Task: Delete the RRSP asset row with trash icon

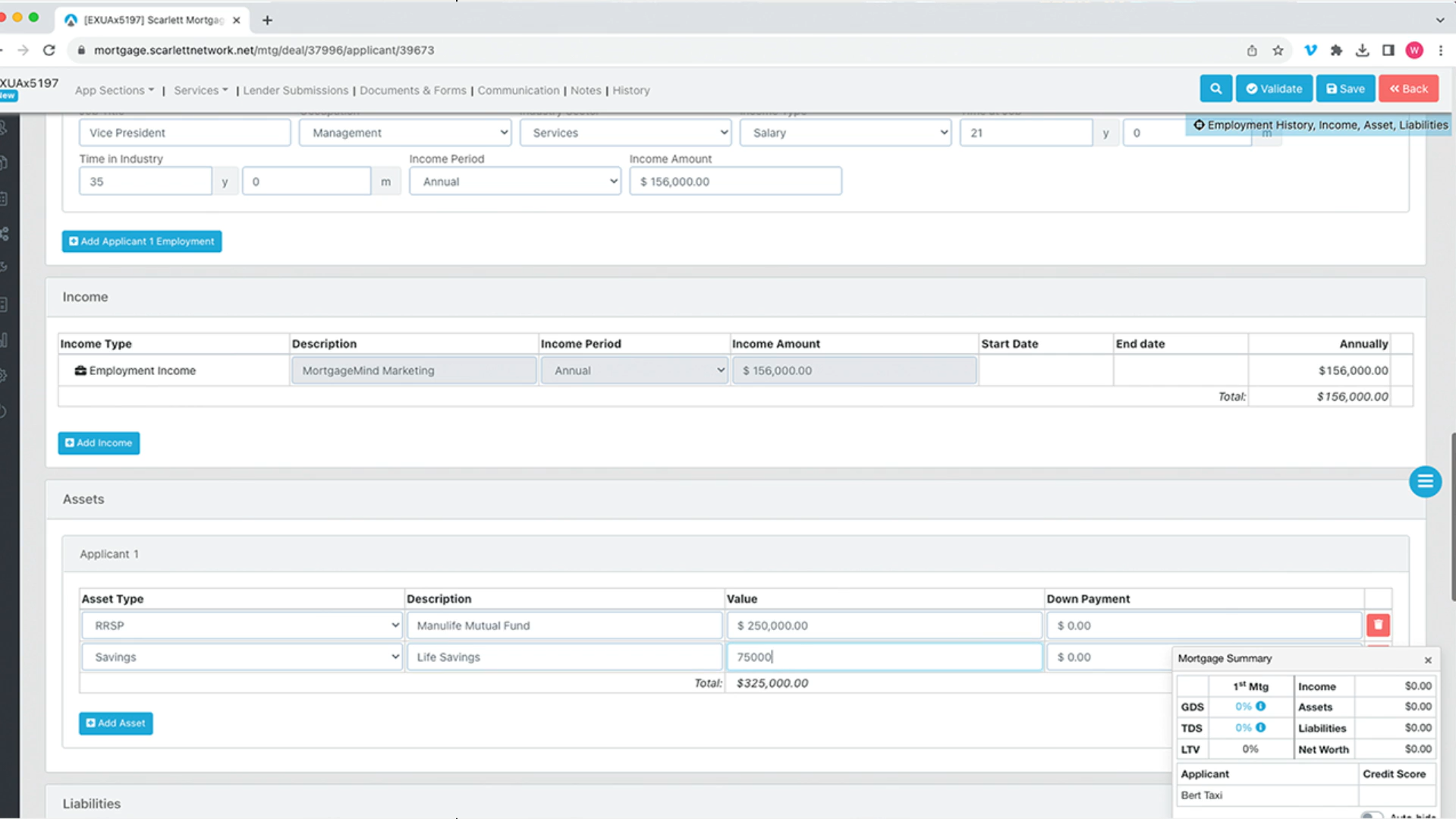Action: pyautogui.click(x=1378, y=625)
